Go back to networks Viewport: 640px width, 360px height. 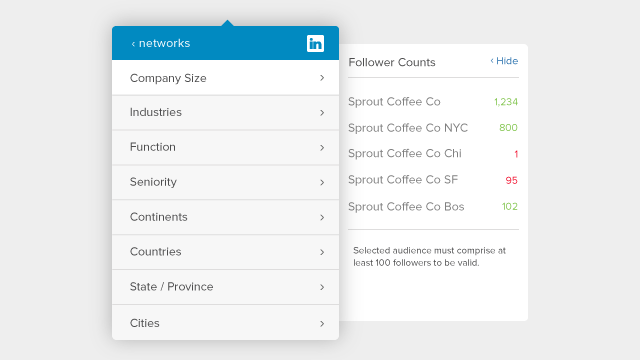click(161, 43)
